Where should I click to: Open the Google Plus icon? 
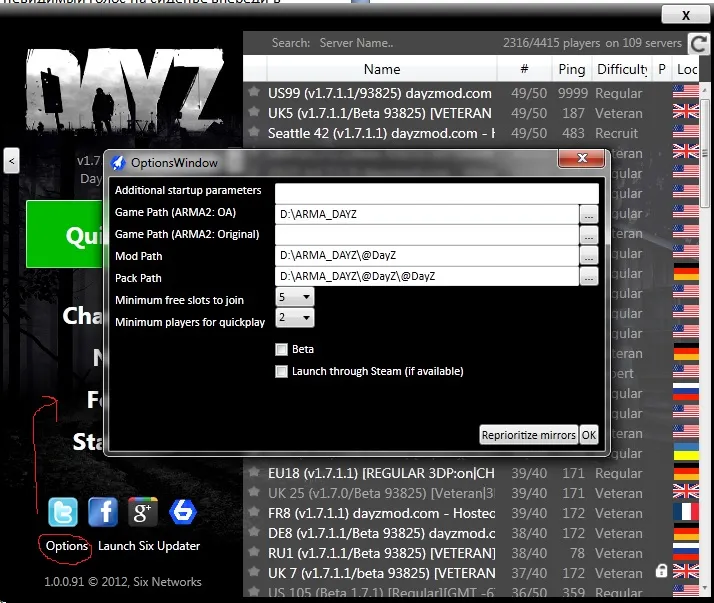[143, 512]
